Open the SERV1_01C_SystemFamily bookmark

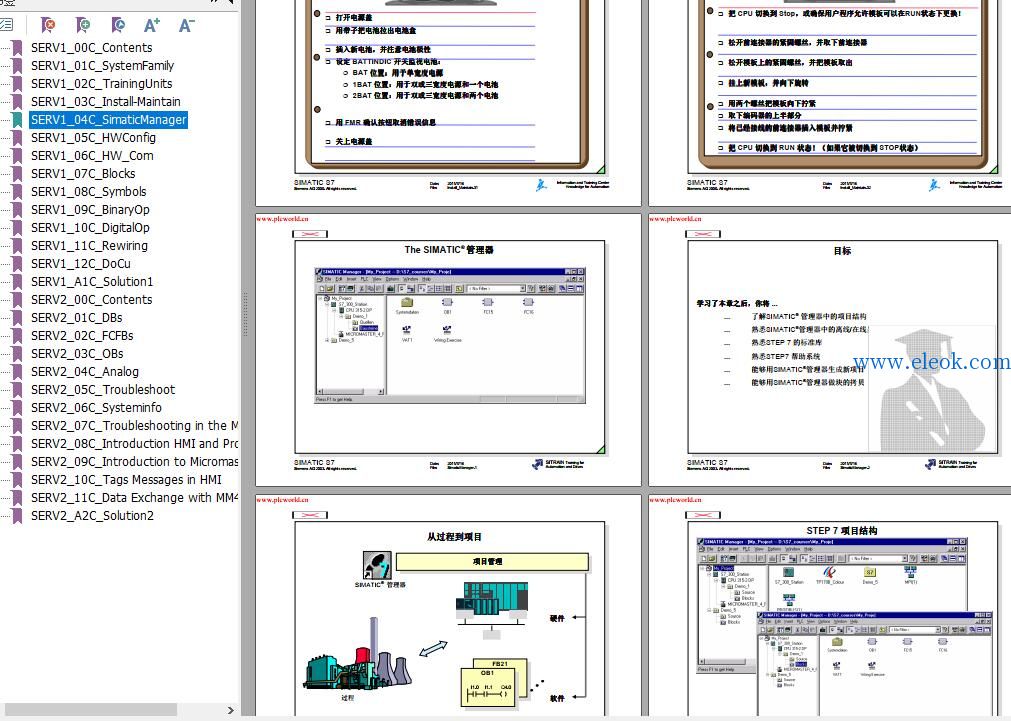coord(103,66)
